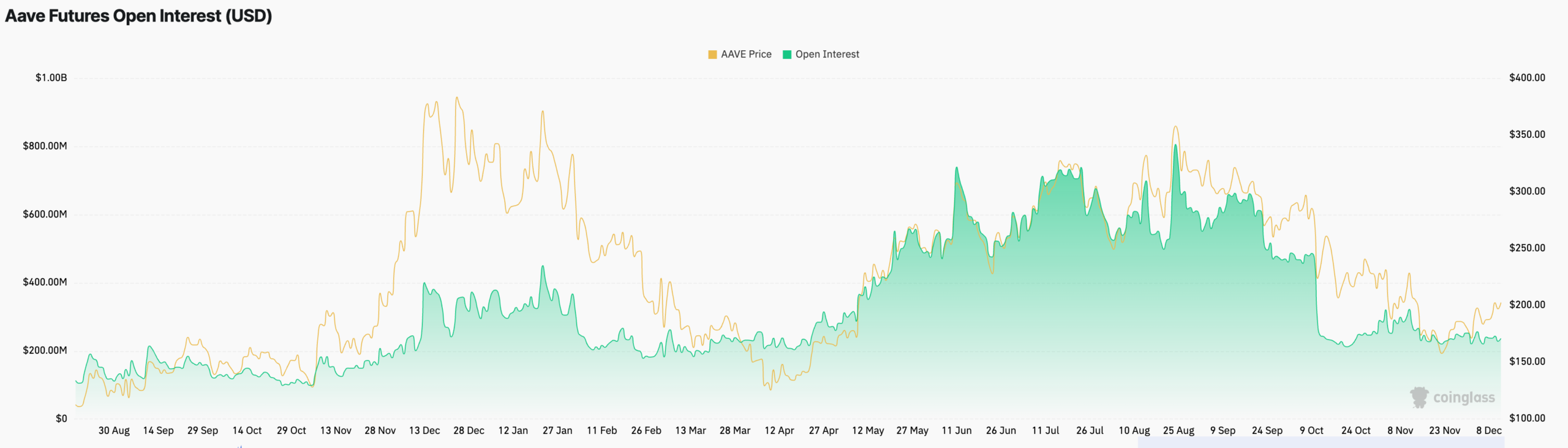Click the 12 Apr date label
The image size is (1568, 448).
(x=779, y=431)
